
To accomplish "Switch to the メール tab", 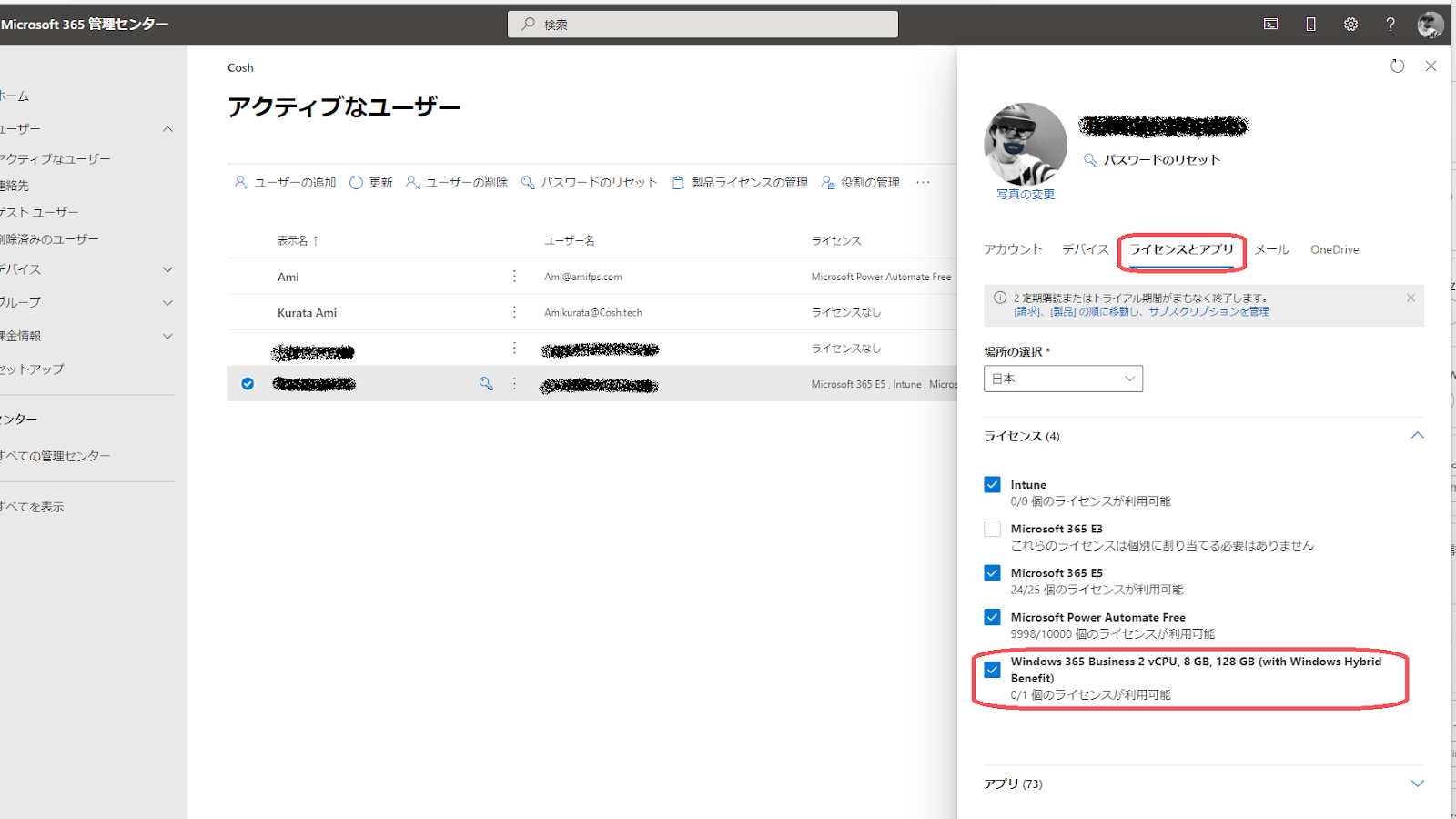I will [1272, 249].
